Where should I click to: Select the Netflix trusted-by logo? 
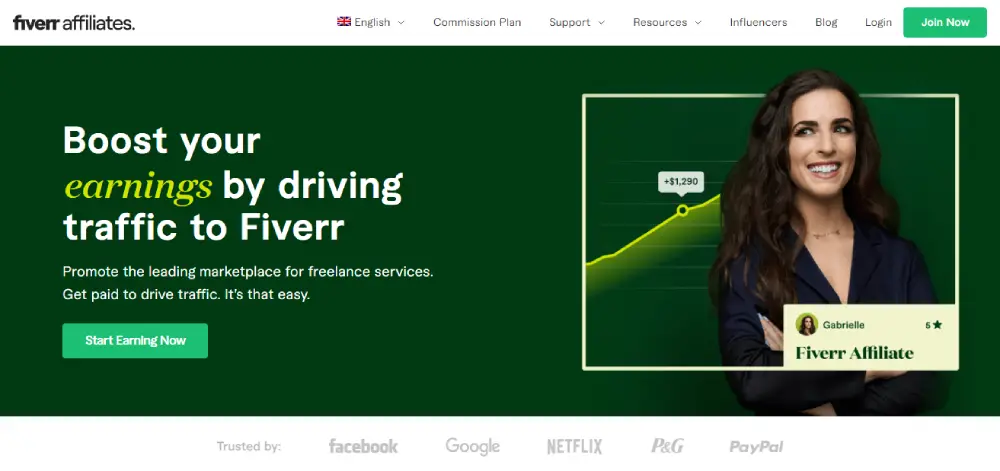pos(575,446)
